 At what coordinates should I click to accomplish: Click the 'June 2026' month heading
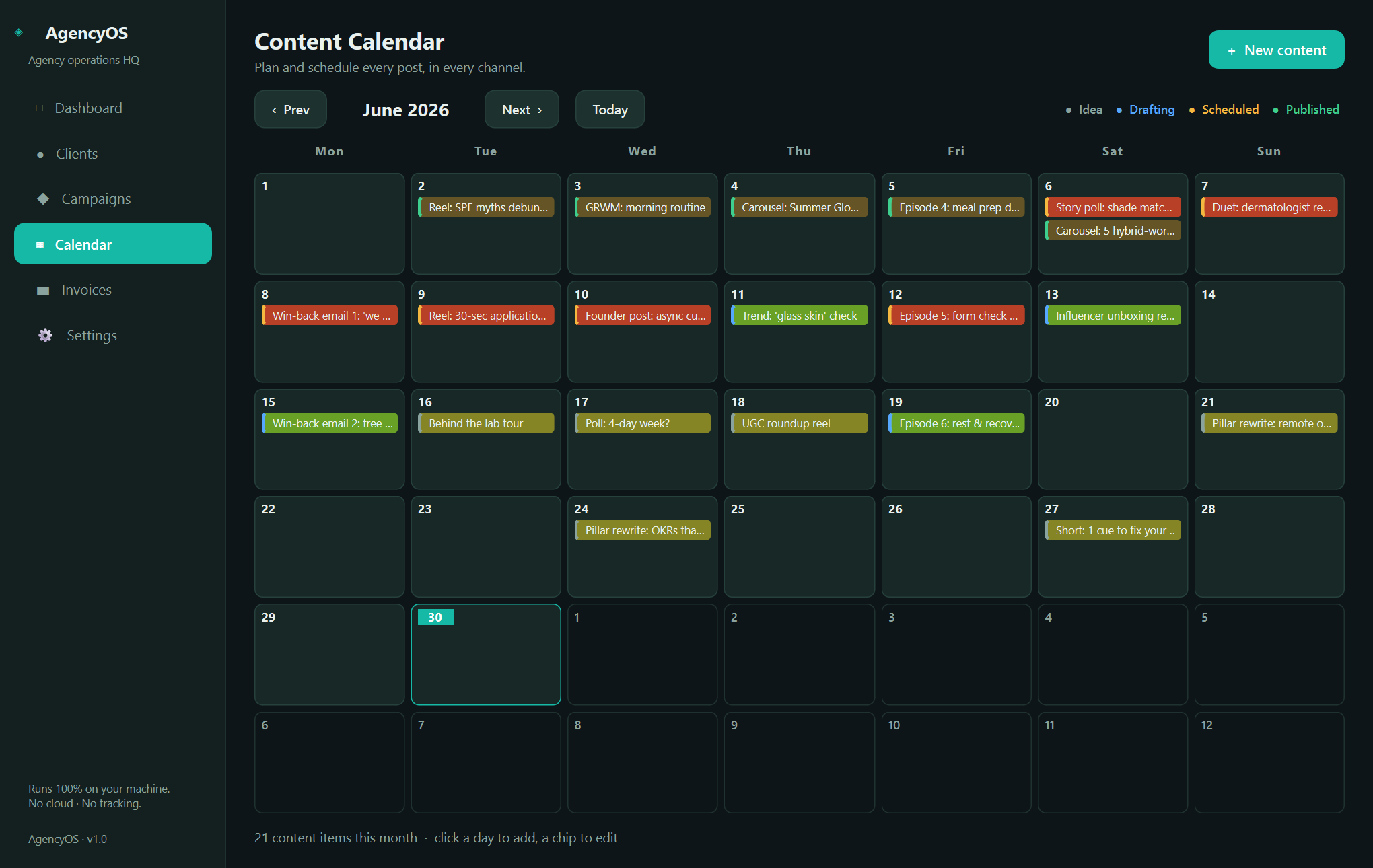pyautogui.click(x=406, y=110)
